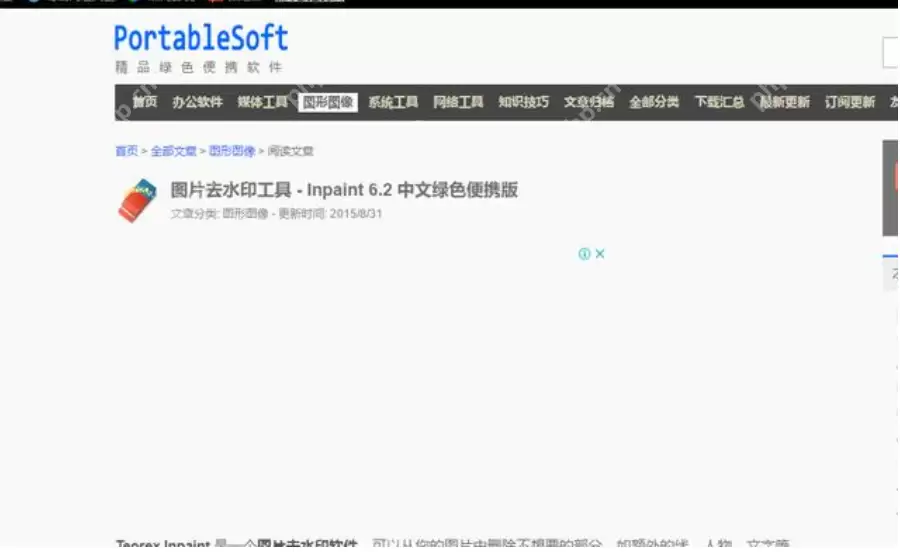View 最新更新 page
The width and height of the screenshot is (900, 552).
[x=785, y=102]
